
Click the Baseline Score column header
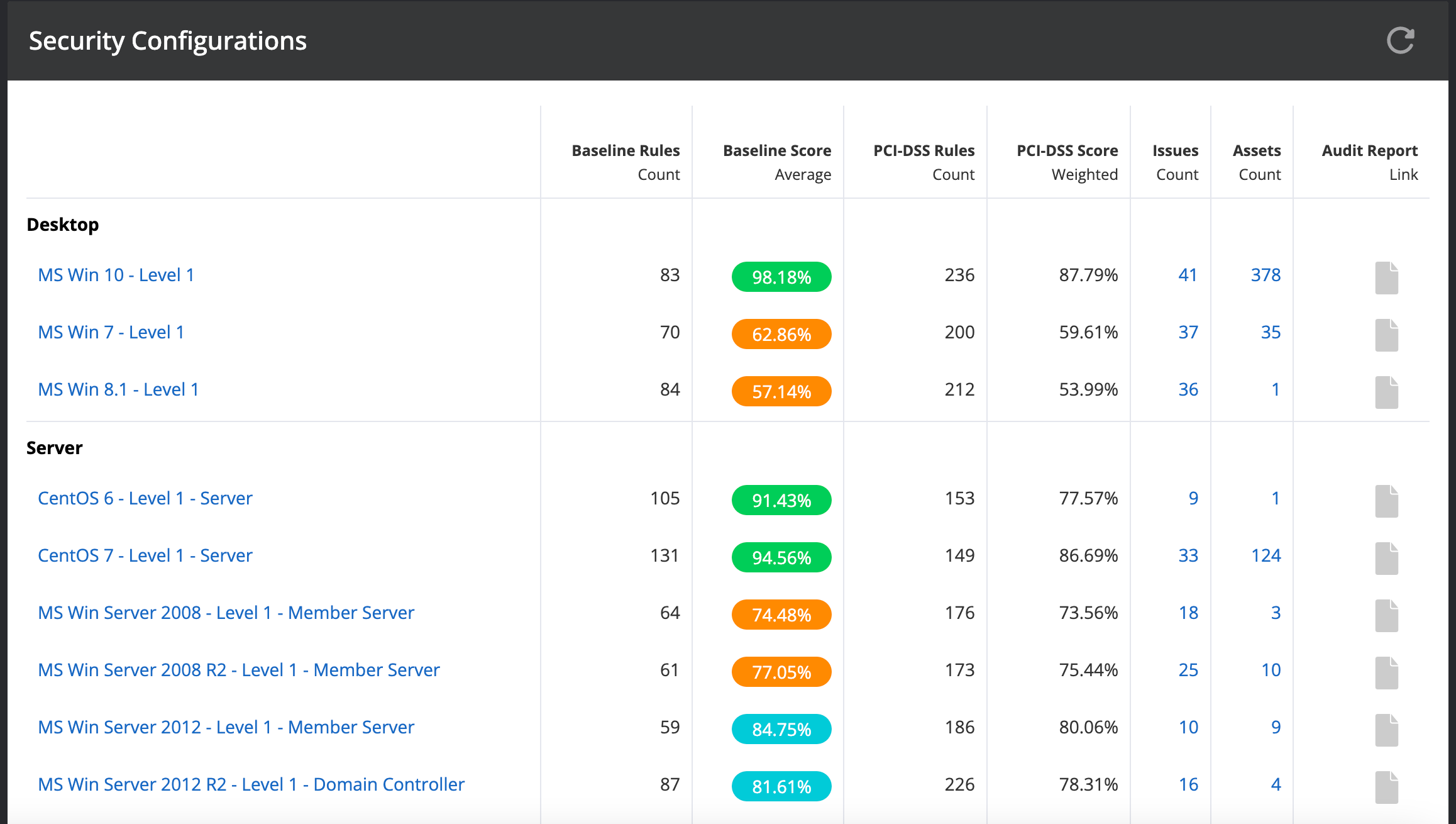pyautogui.click(x=777, y=151)
